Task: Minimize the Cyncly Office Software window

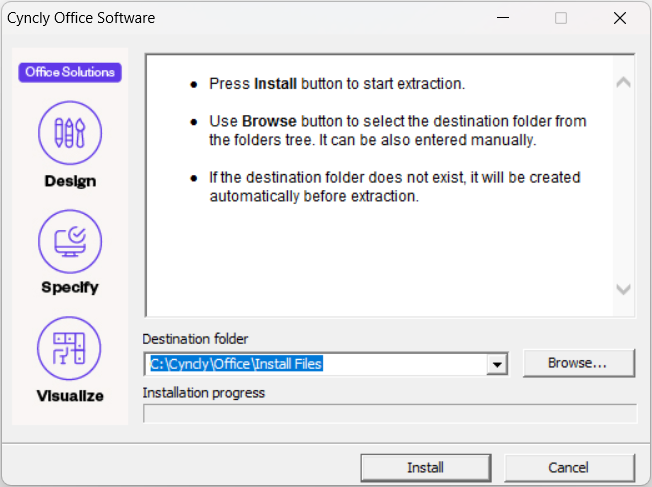Action: [503, 18]
